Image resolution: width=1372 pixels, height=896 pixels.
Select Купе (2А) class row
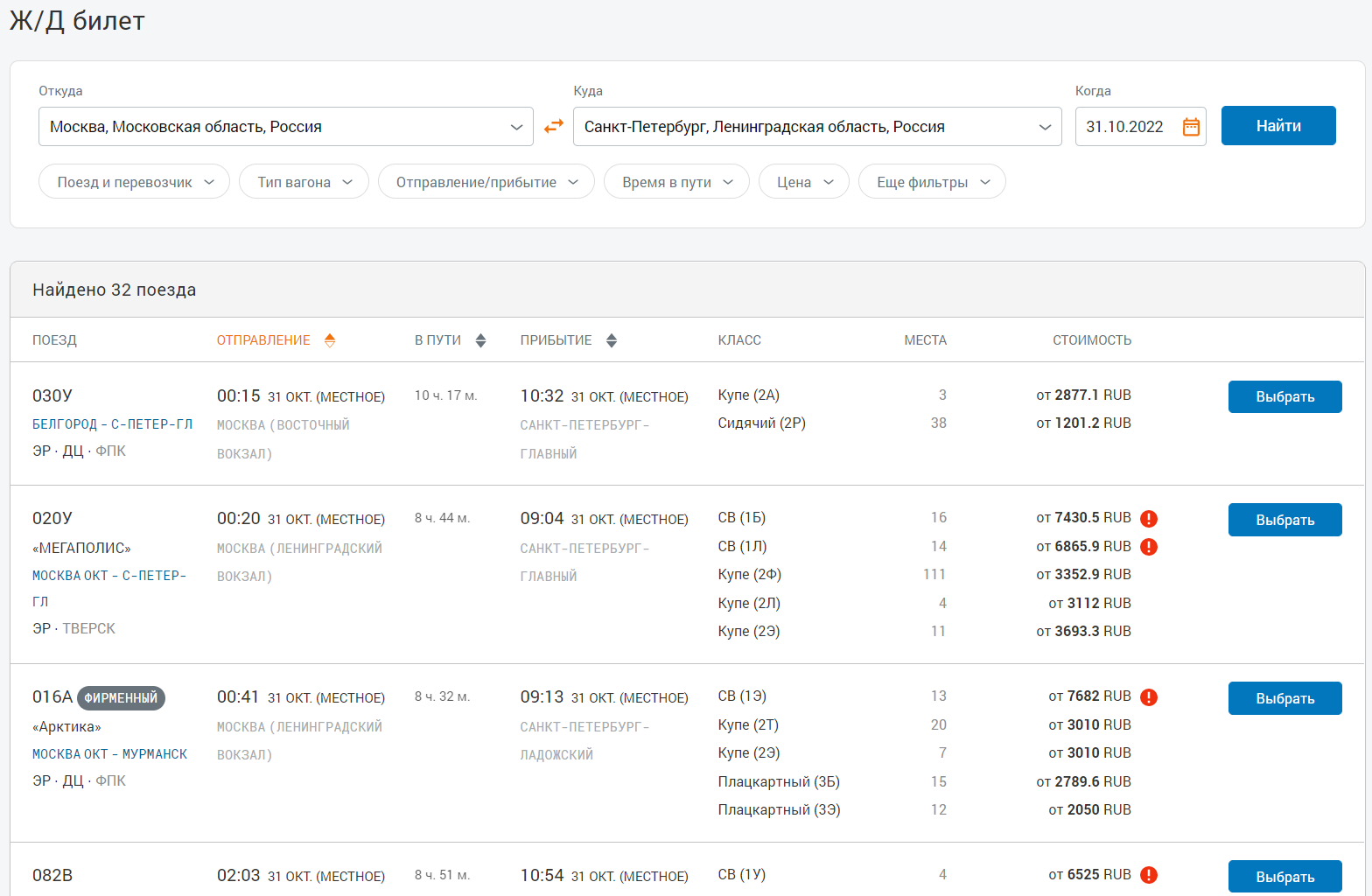[x=749, y=395]
